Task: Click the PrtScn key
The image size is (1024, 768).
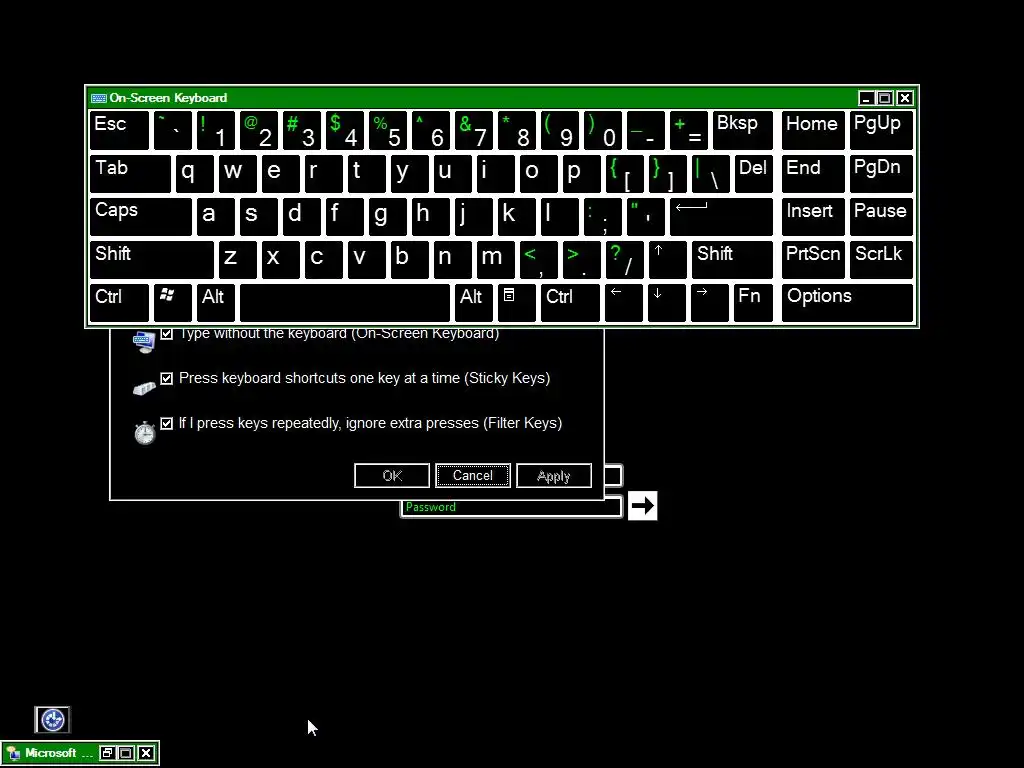Action: 813,259
